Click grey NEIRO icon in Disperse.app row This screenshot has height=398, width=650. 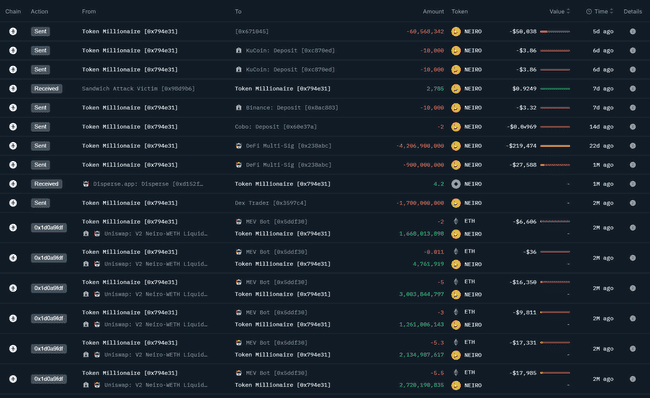456,184
